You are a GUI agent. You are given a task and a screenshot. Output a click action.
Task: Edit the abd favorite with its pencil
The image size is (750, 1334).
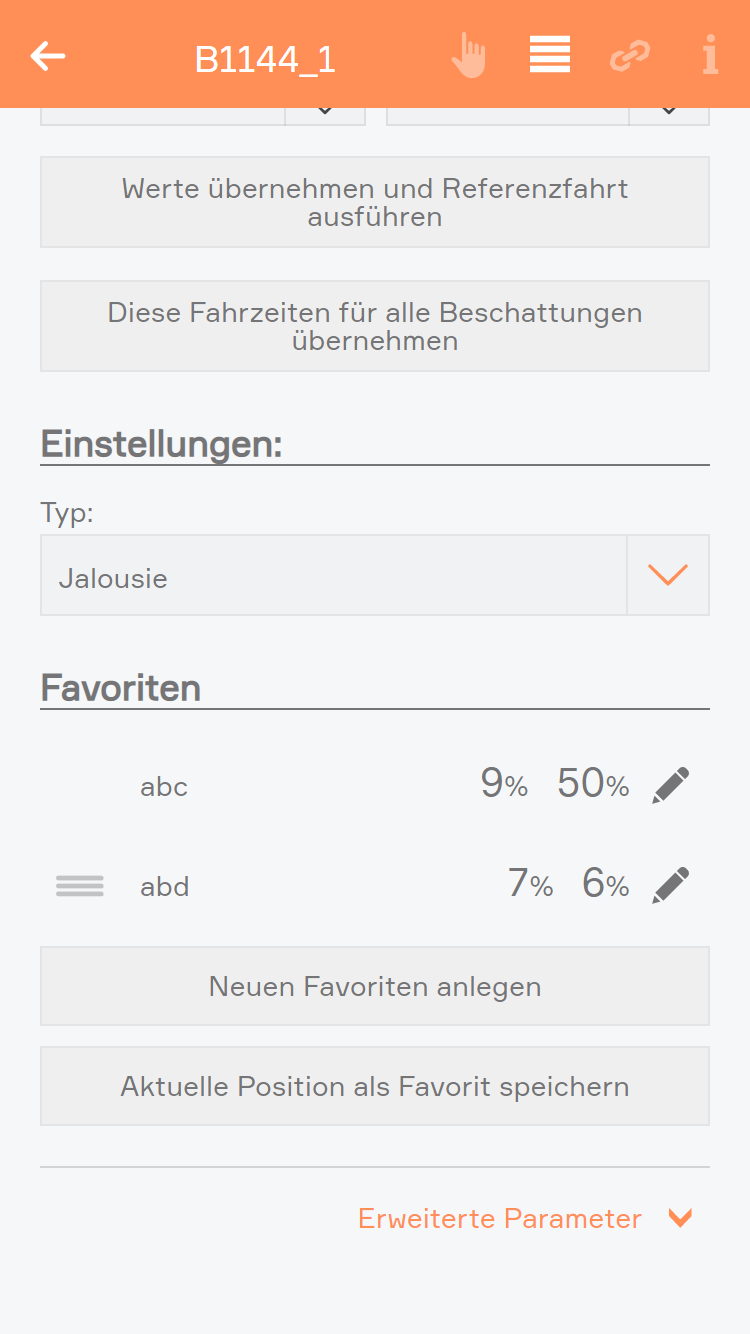tap(670, 886)
